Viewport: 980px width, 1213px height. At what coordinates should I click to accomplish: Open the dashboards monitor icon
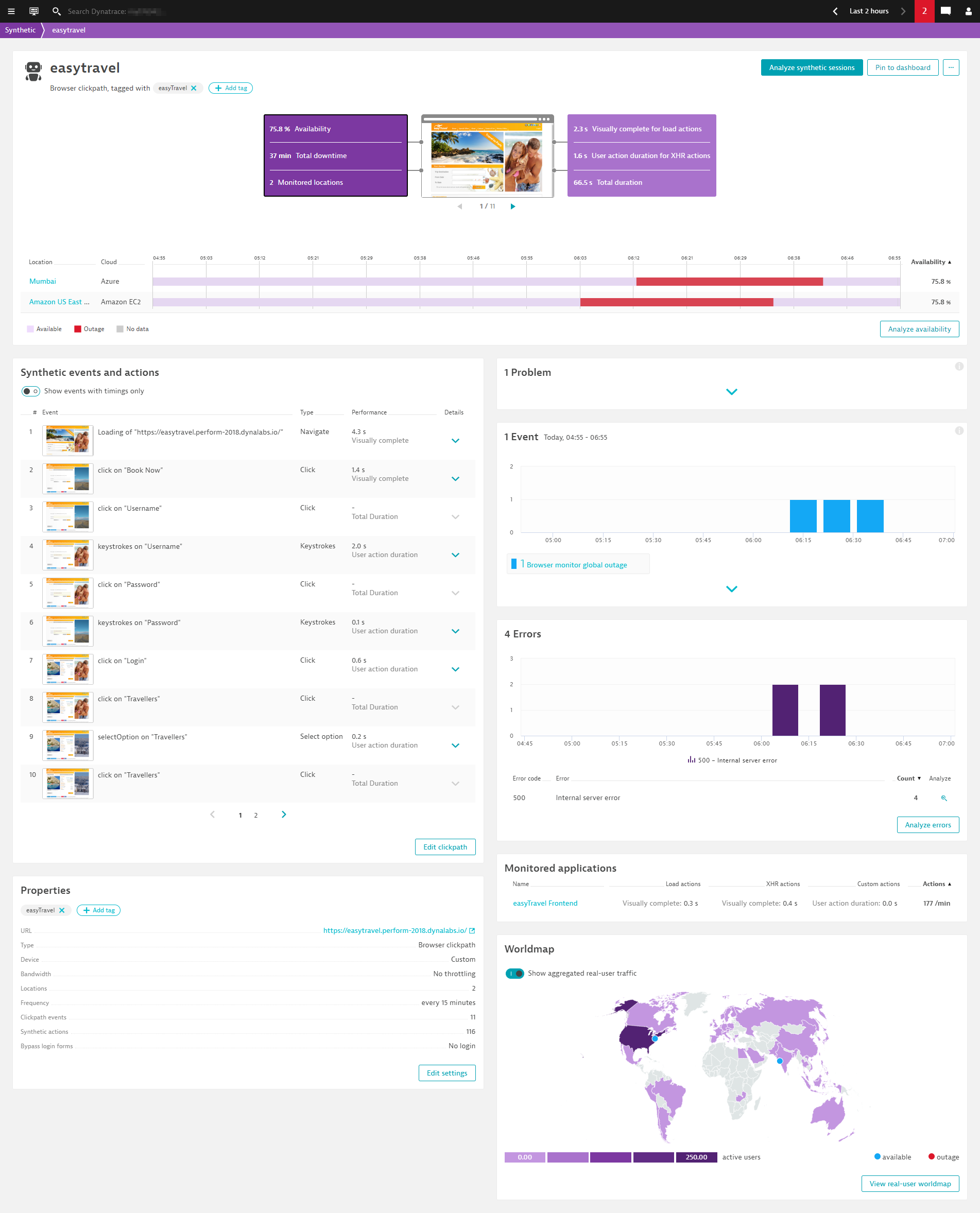click(x=34, y=11)
